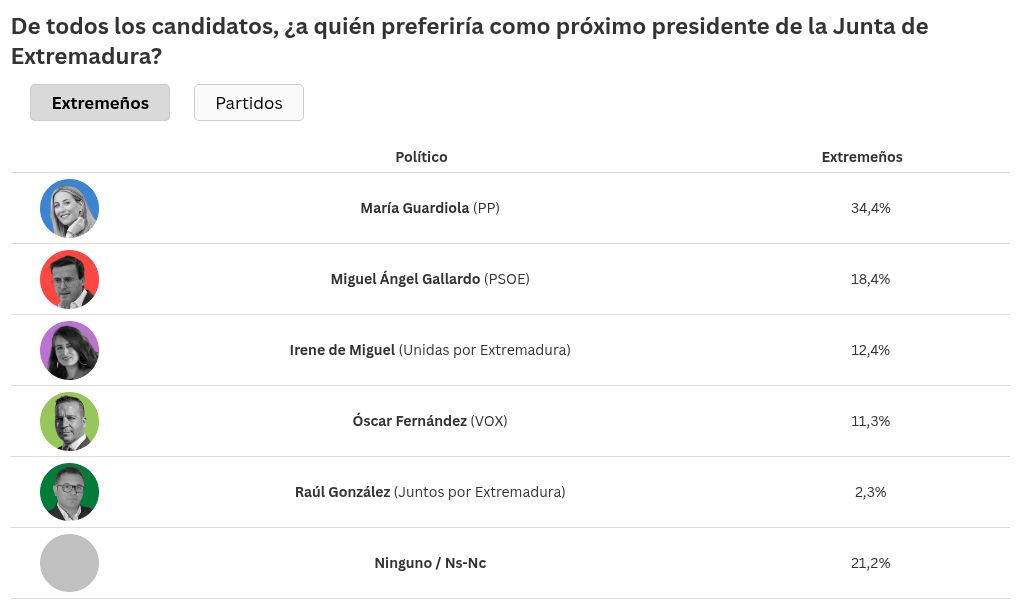Switch to the Partidos tab
Image resolution: width=1020 pixels, height=610 pixels.
(248, 103)
